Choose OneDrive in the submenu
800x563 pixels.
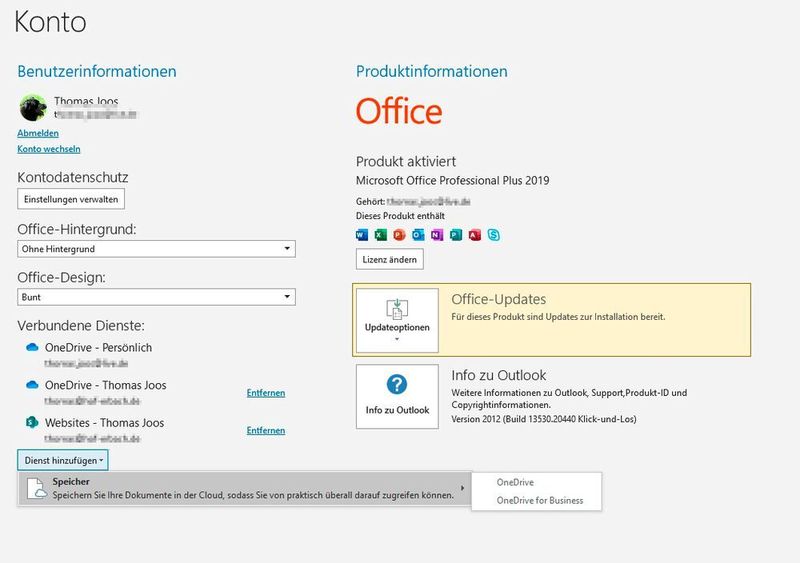[x=515, y=482]
